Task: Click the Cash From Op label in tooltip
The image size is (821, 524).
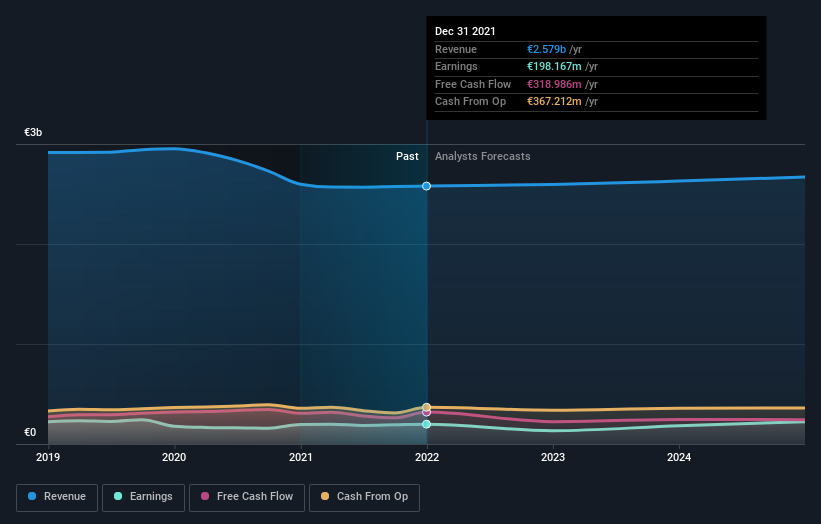Action: (471, 102)
